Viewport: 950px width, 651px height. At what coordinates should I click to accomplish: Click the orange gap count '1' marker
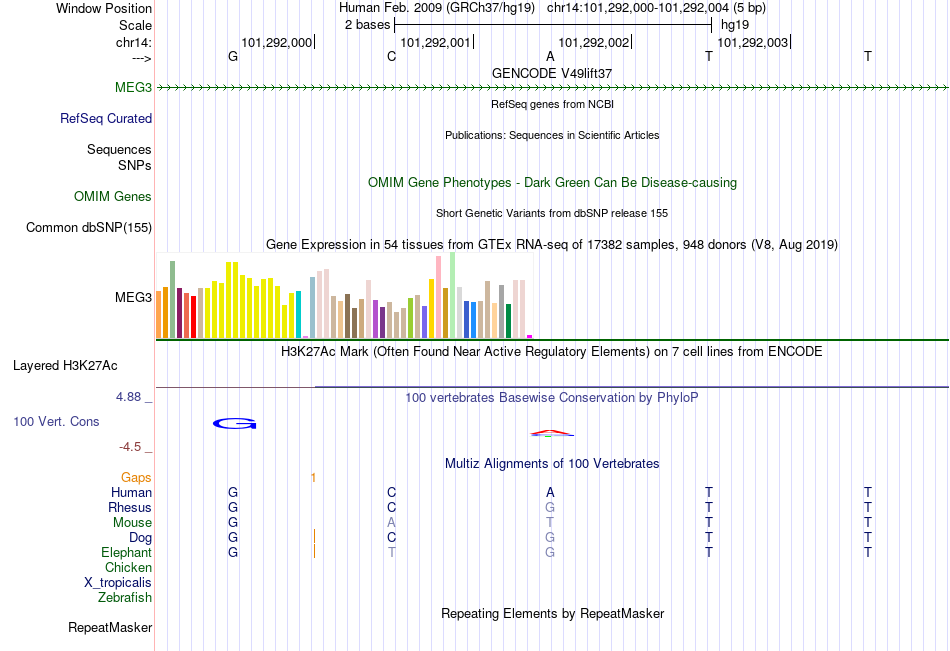(313, 478)
